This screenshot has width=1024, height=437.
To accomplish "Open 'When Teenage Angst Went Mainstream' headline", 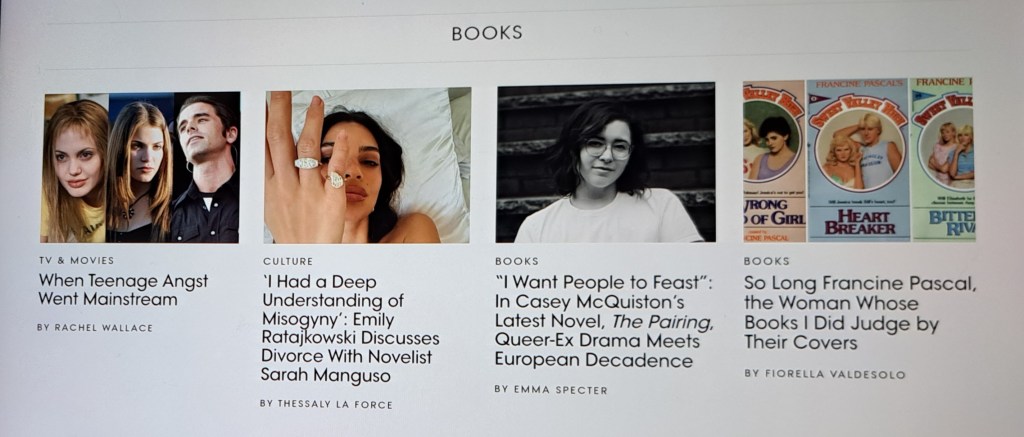I will (123, 291).
